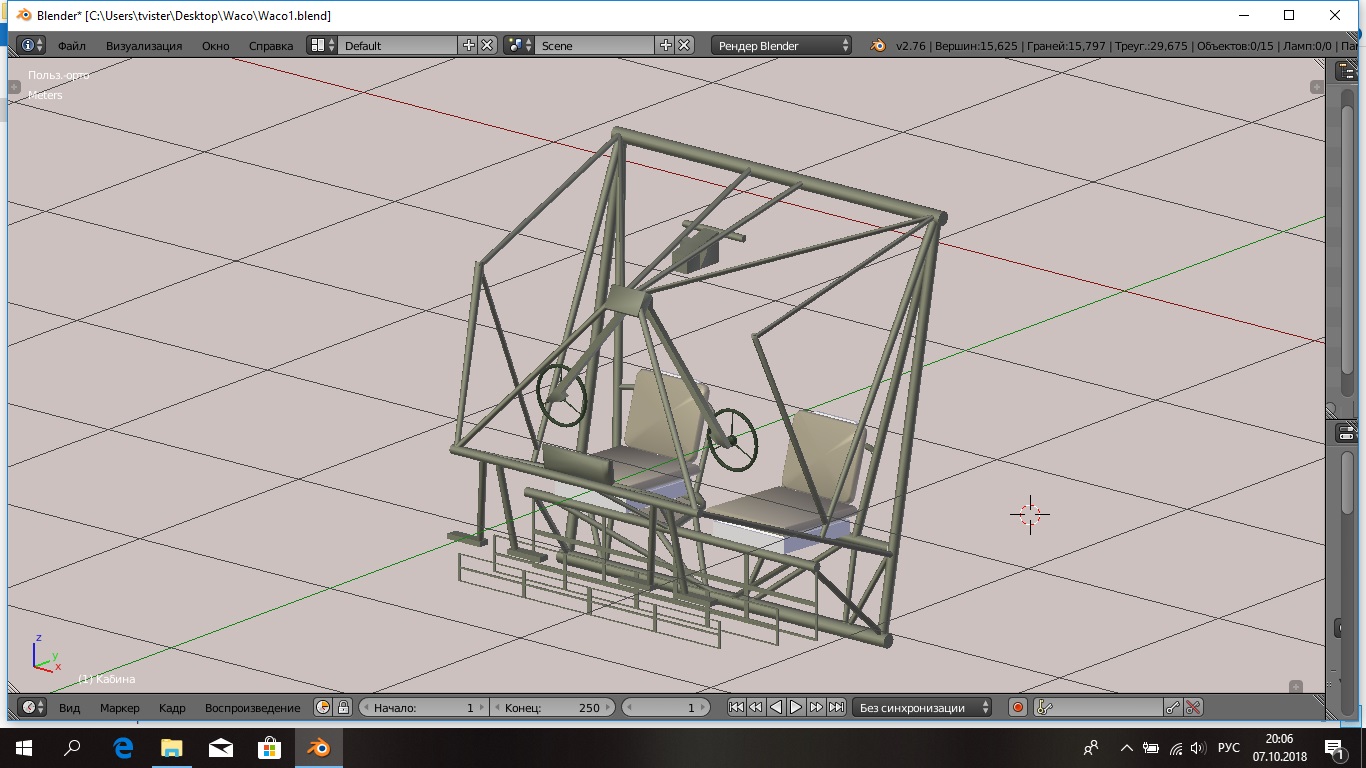Expand the Без синхронизации sync dropdown

pyautogui.click(x=923, y=707)
